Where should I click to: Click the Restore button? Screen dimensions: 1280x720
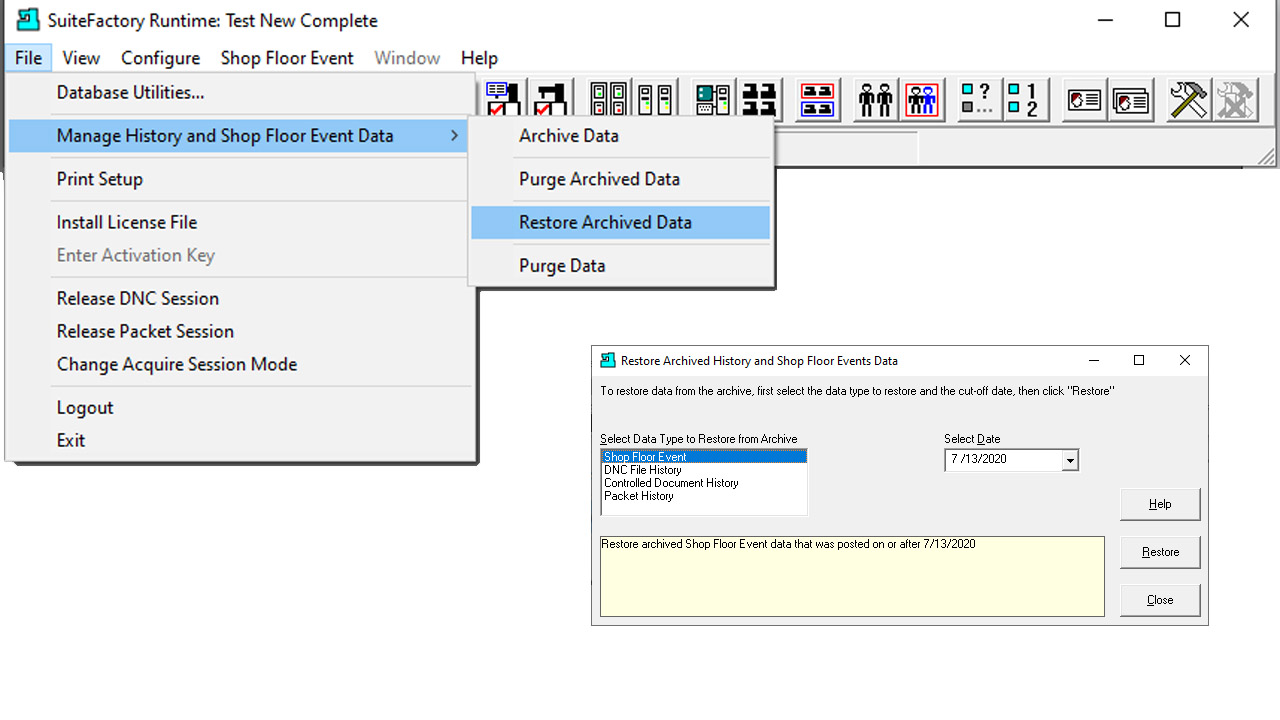coord(1160,552)
